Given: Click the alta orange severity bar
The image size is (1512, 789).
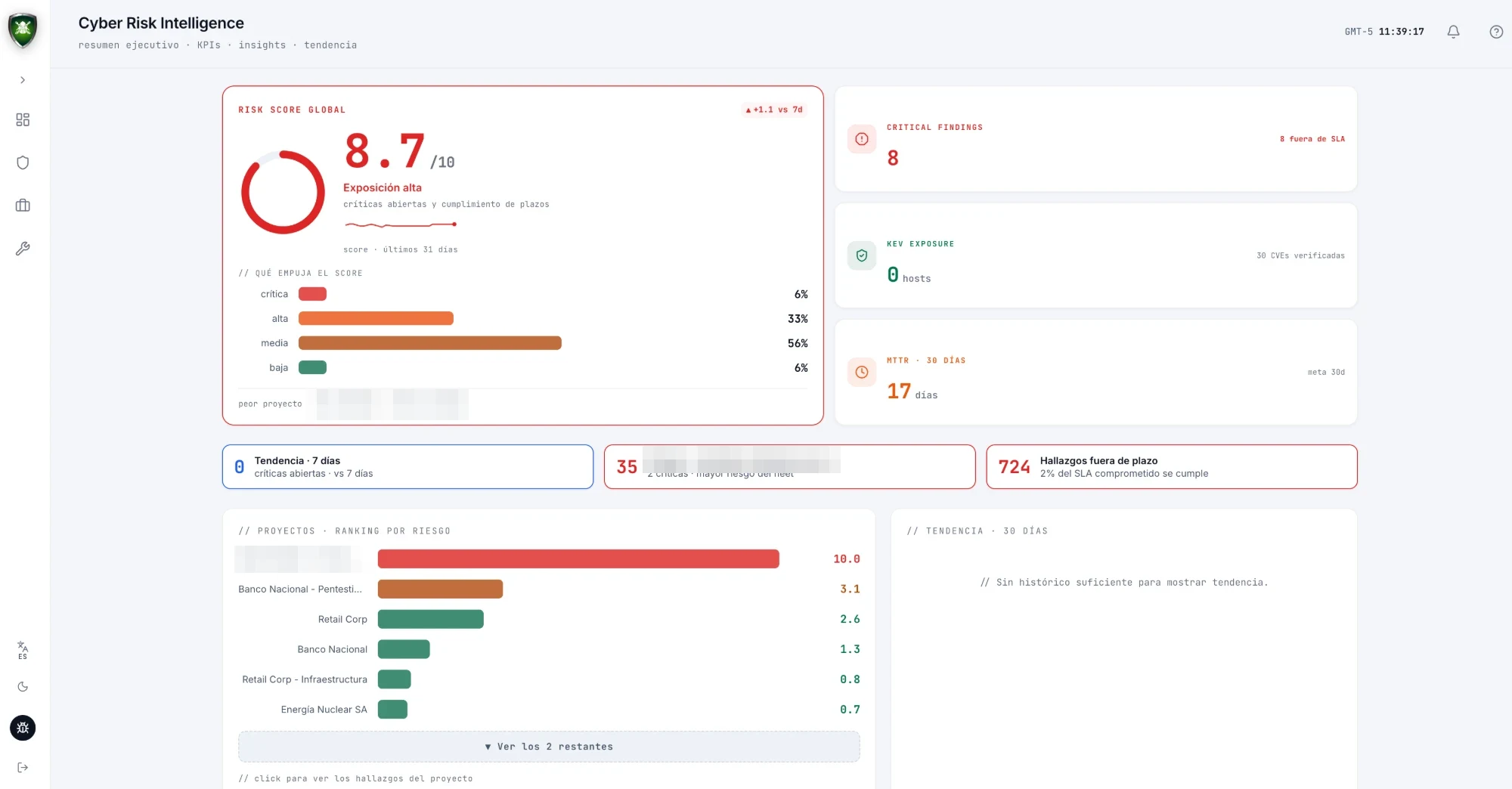Looking at the screenshot, I should pyautogui.click(x=376, y=318).
